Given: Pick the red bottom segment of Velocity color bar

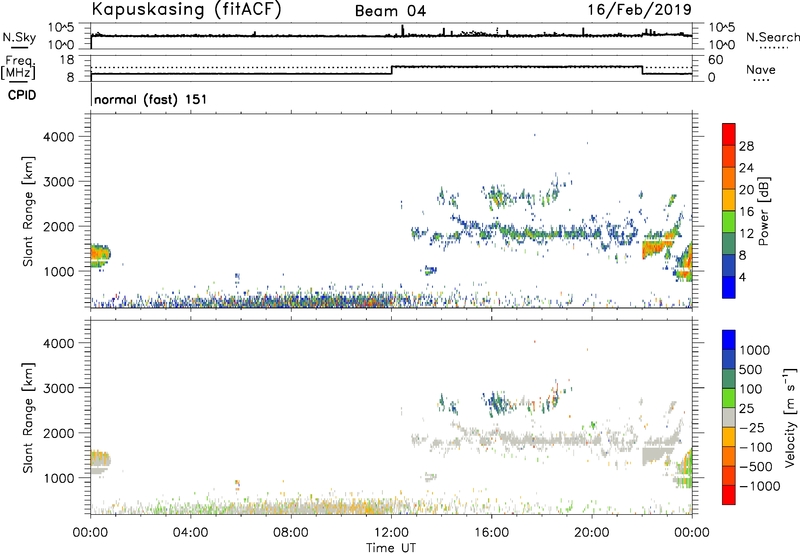Looking at the screenshot, I should click(x=729, y=494).
